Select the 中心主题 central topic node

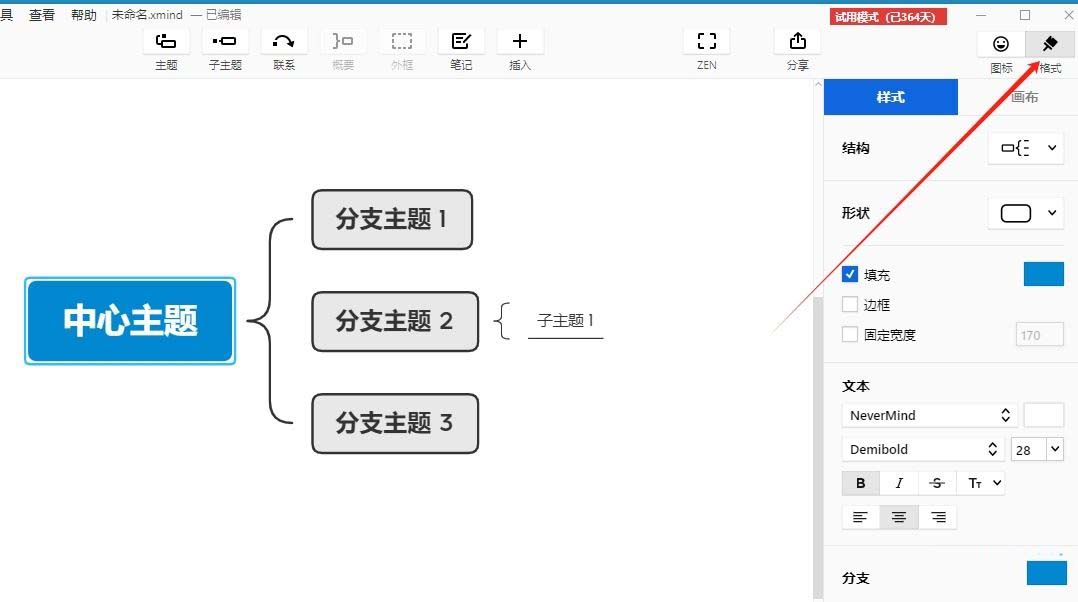pos(130,321)
